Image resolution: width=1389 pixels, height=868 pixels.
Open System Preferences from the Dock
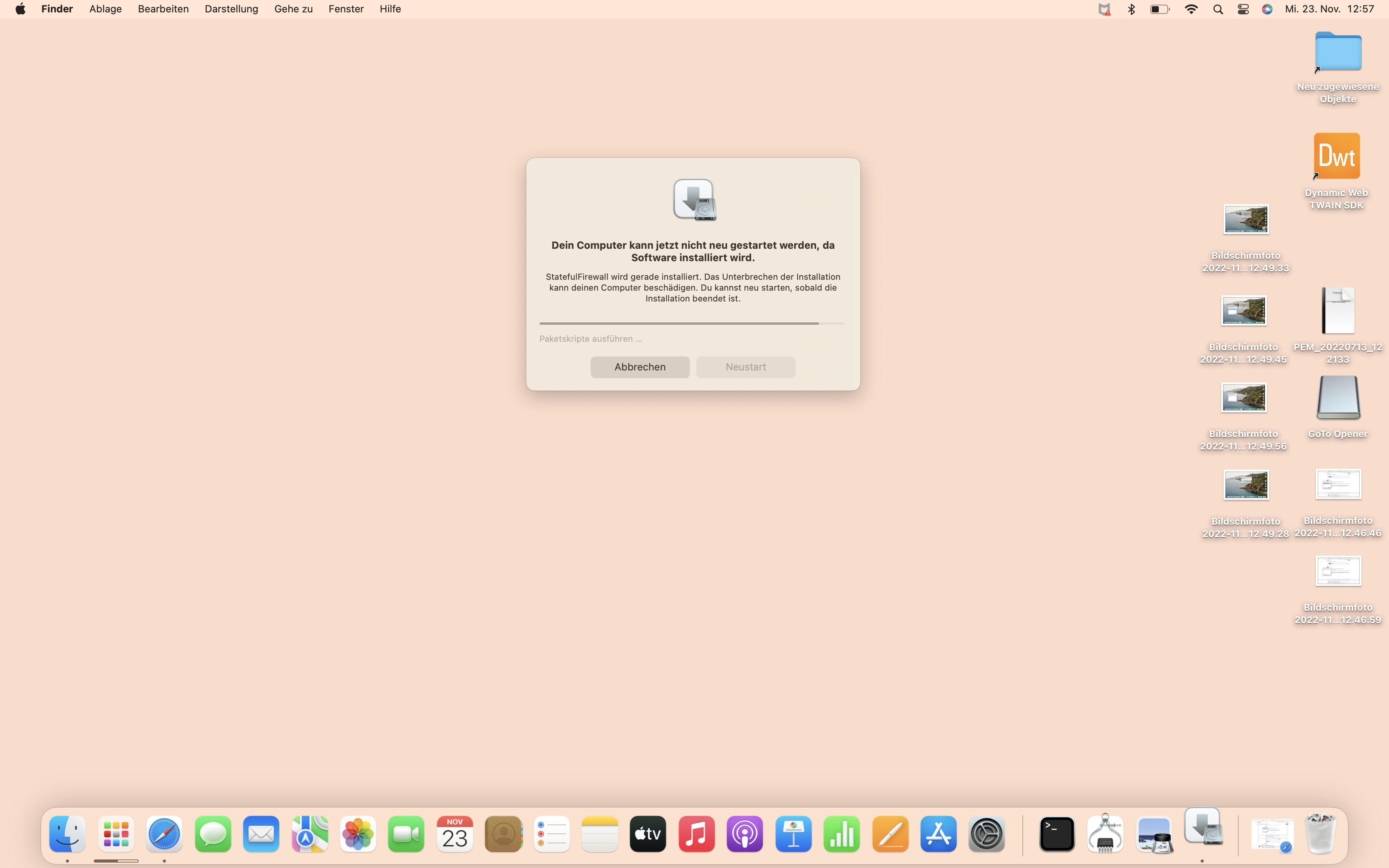point(987,834)
